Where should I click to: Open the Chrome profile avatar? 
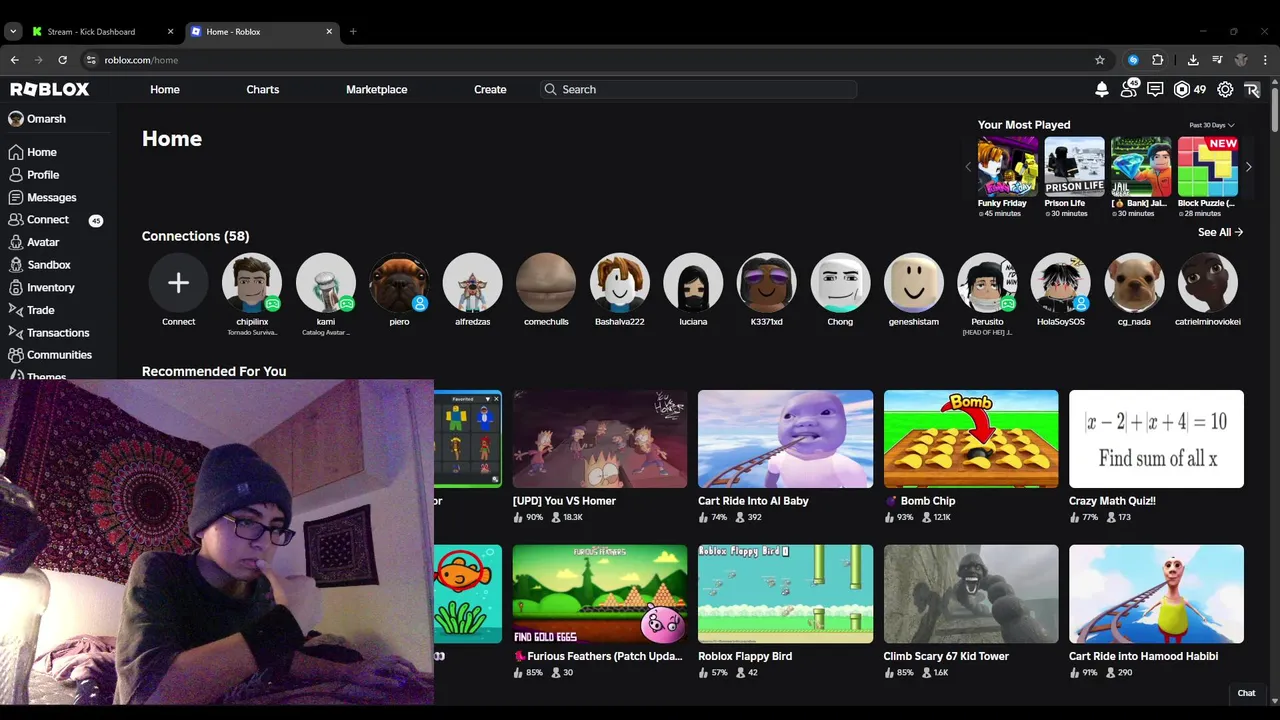[1241, 60]
